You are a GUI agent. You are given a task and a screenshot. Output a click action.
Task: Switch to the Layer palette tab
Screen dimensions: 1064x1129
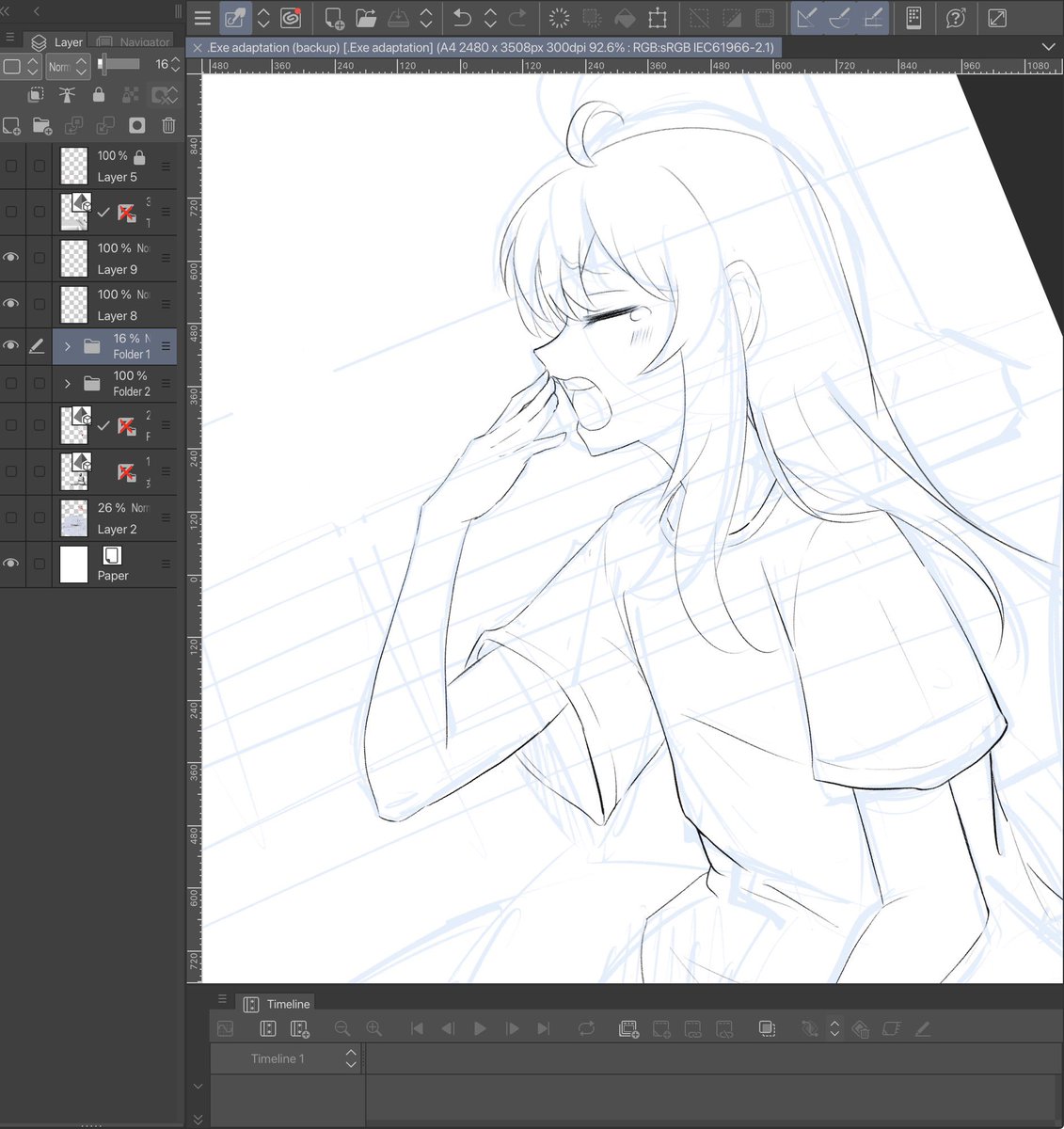[57, 42]
